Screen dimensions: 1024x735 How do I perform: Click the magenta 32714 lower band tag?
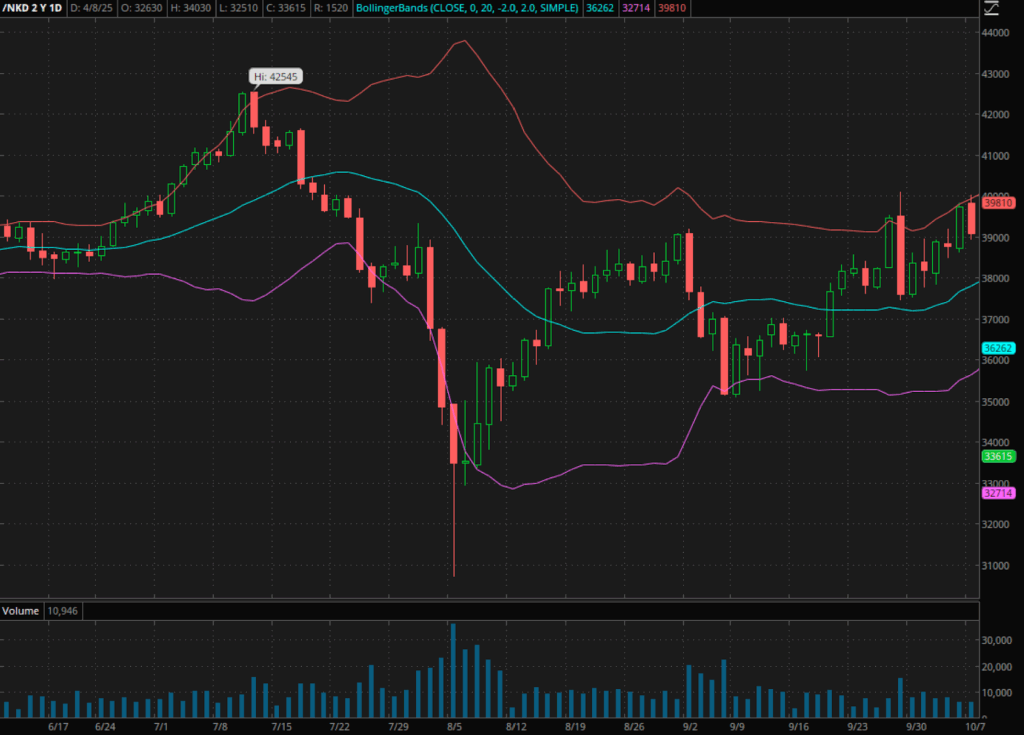(999, 493)
